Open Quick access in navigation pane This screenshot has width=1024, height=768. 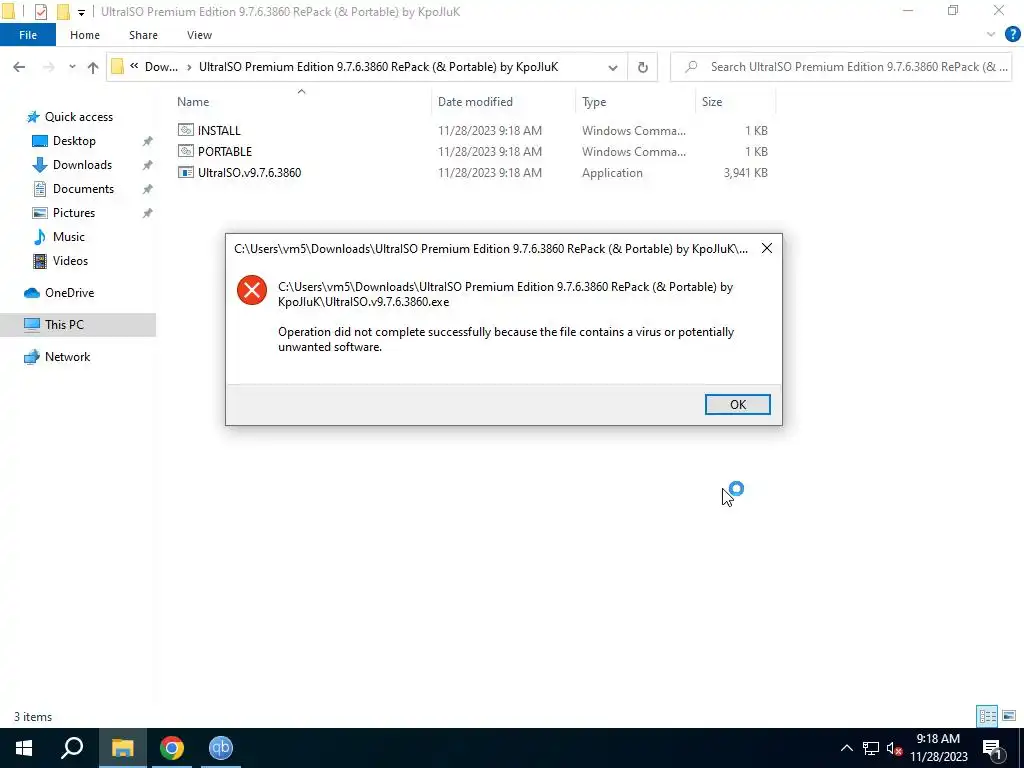tap(78, 117)
